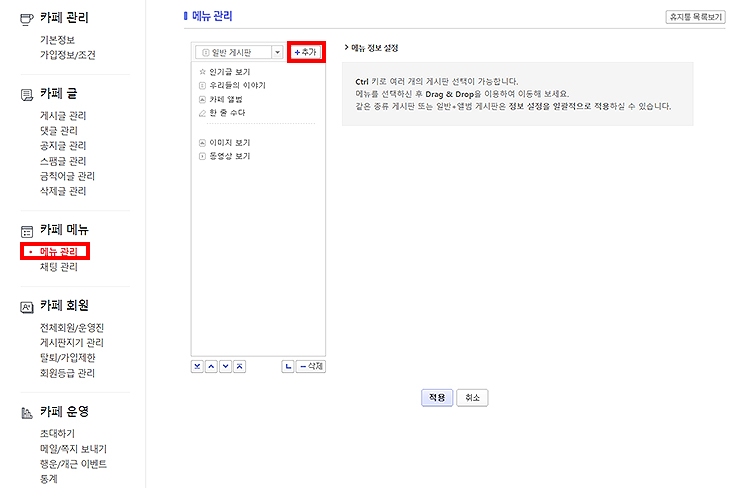Select 동영상 보기 in menu list
Image resolution: width=740 pixels, height=488 pixels.
point(229,156)
